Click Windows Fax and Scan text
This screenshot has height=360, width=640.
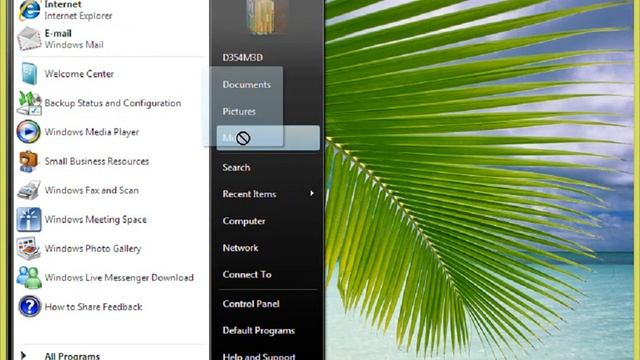(91, 190)
